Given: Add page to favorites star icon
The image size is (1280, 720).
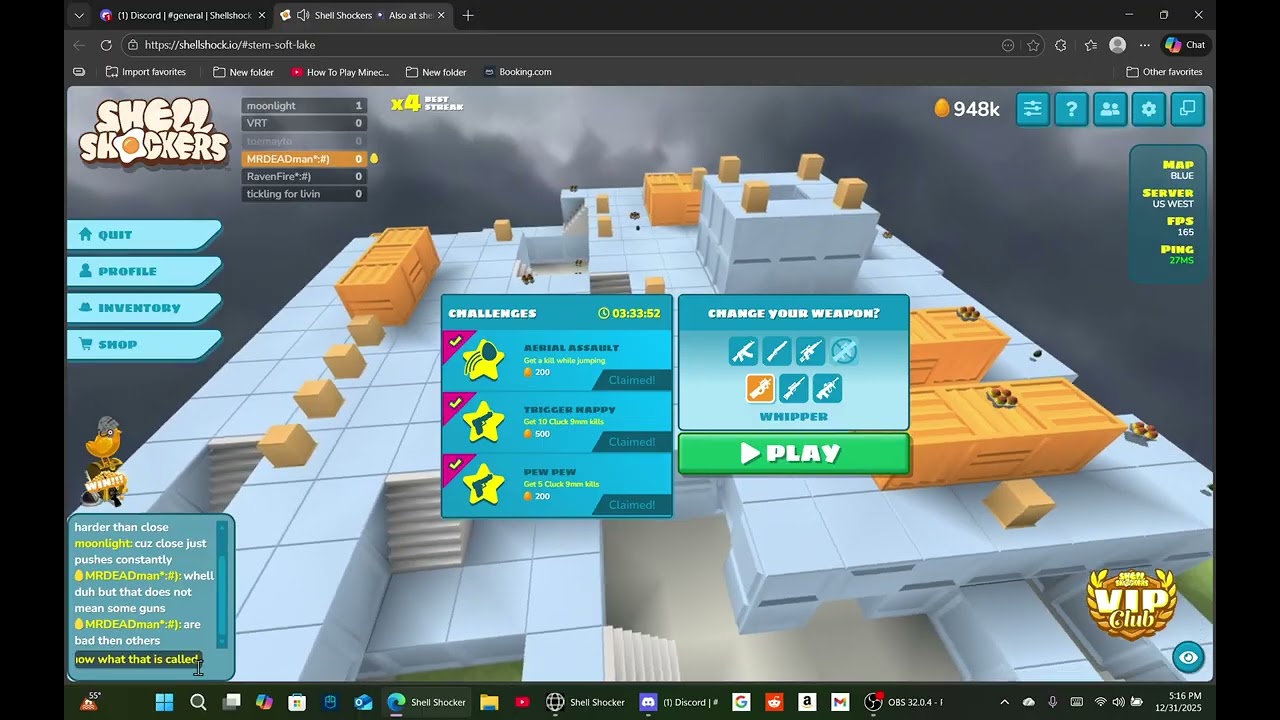Looking at the screenshot, I should (x=1033, y=45).
